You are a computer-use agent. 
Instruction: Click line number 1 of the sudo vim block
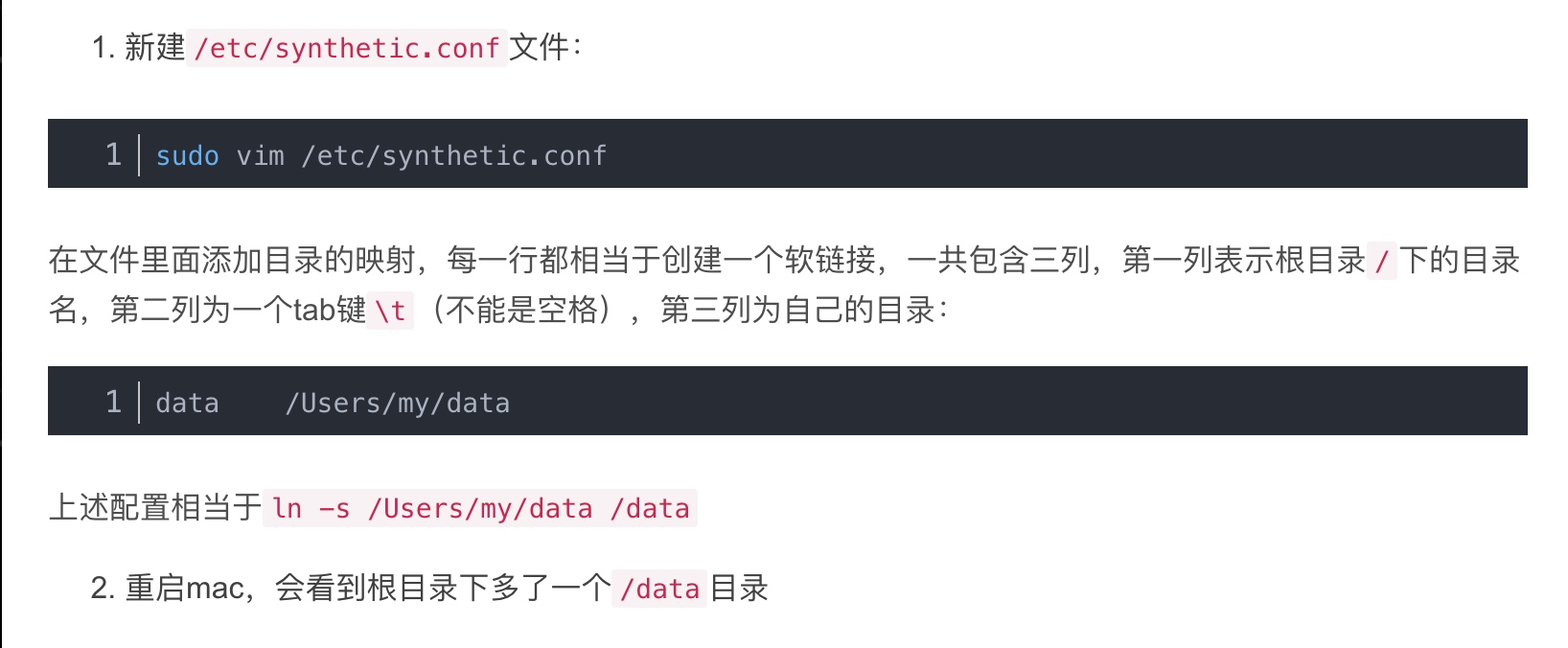(113, 154)
